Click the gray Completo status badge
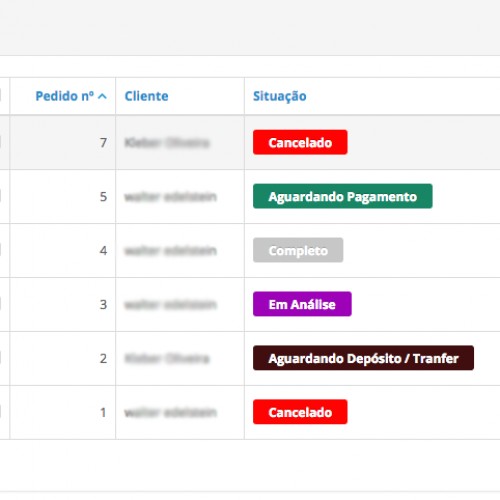This screenshot has width=500, height=500. [298, 250]
